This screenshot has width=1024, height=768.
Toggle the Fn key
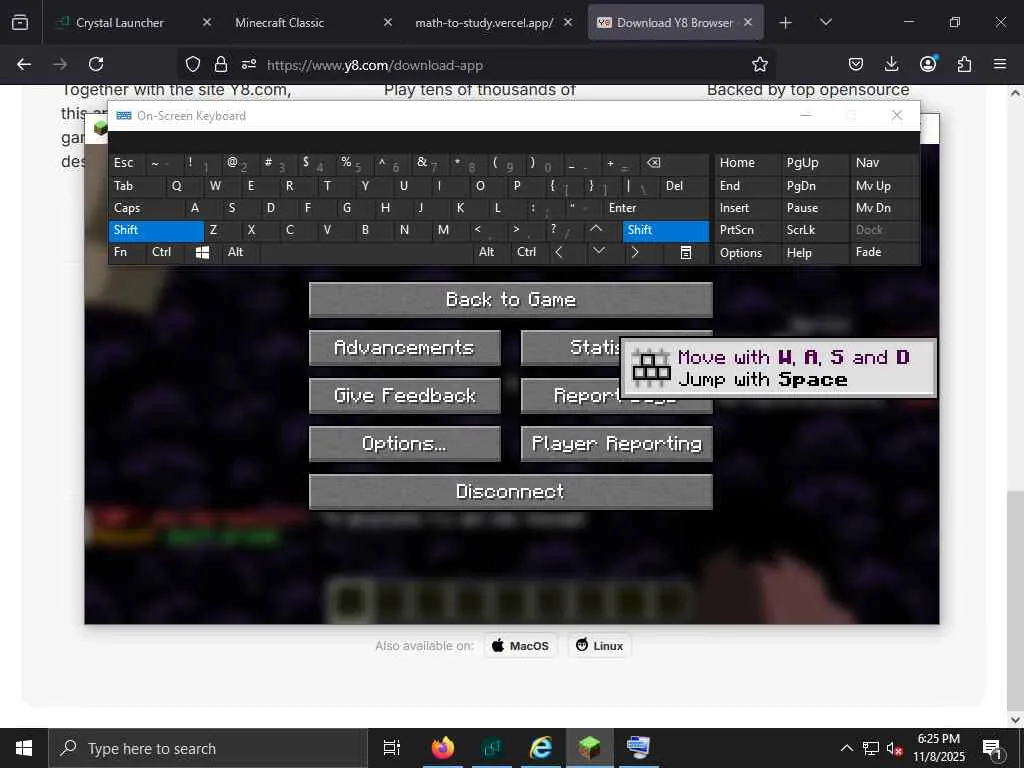coord(127,252)
